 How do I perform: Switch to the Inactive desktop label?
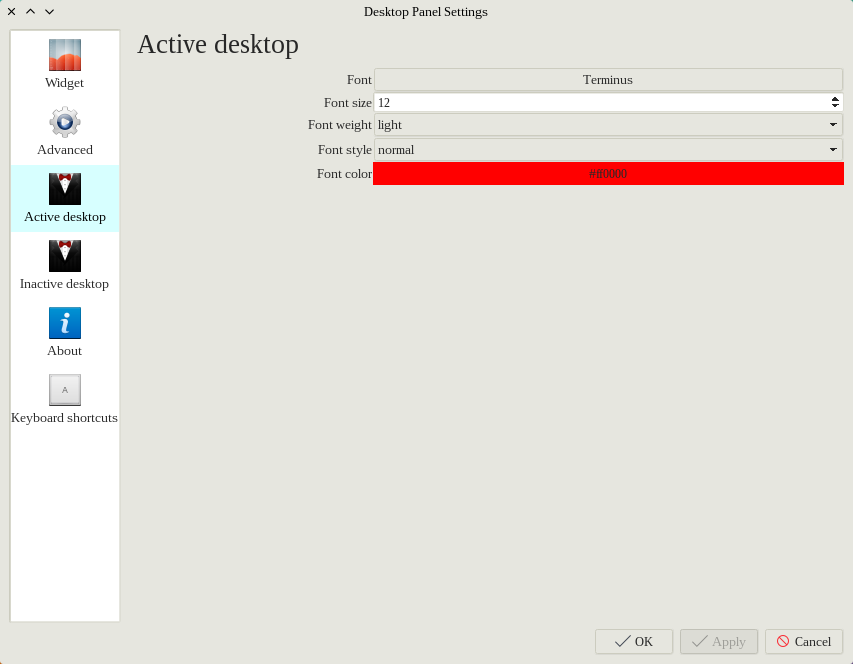tap(64, 284)
